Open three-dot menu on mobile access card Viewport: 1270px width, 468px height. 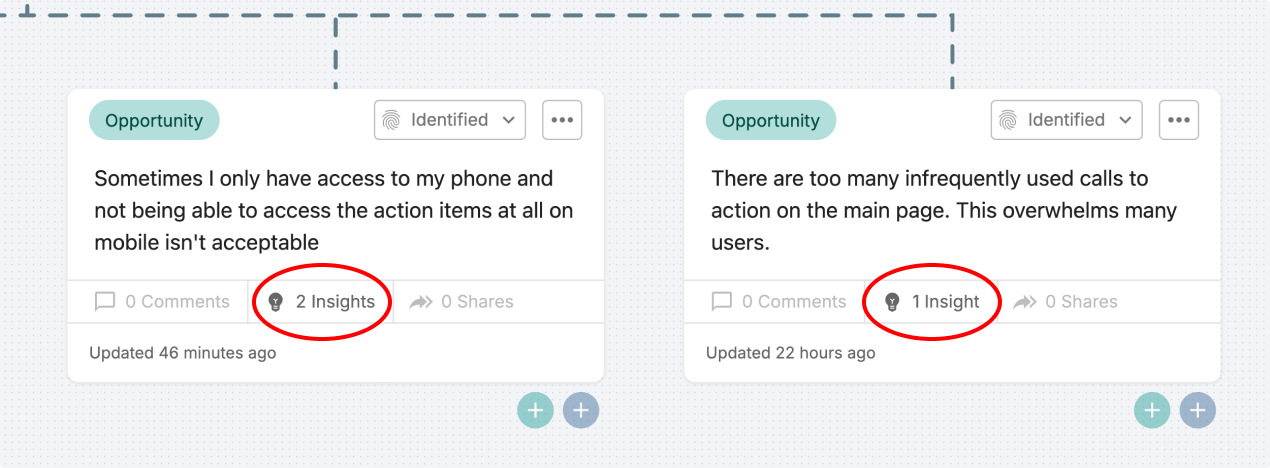click(x=562, y=120)
